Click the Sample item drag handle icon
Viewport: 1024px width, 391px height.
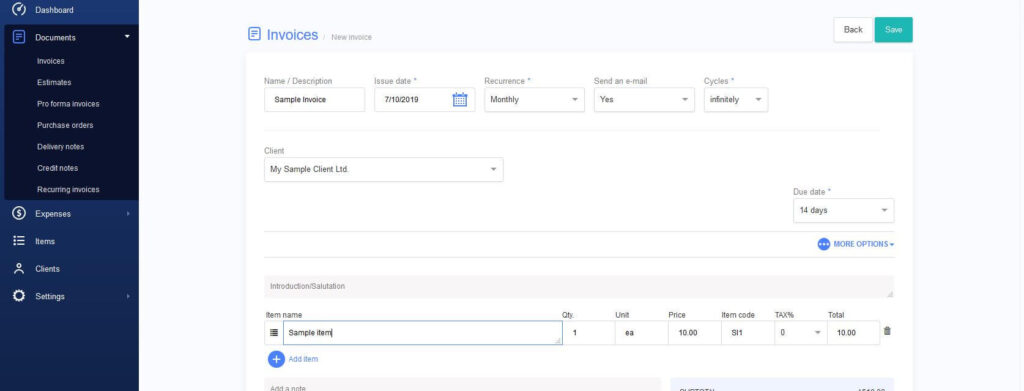pos(274,333)
